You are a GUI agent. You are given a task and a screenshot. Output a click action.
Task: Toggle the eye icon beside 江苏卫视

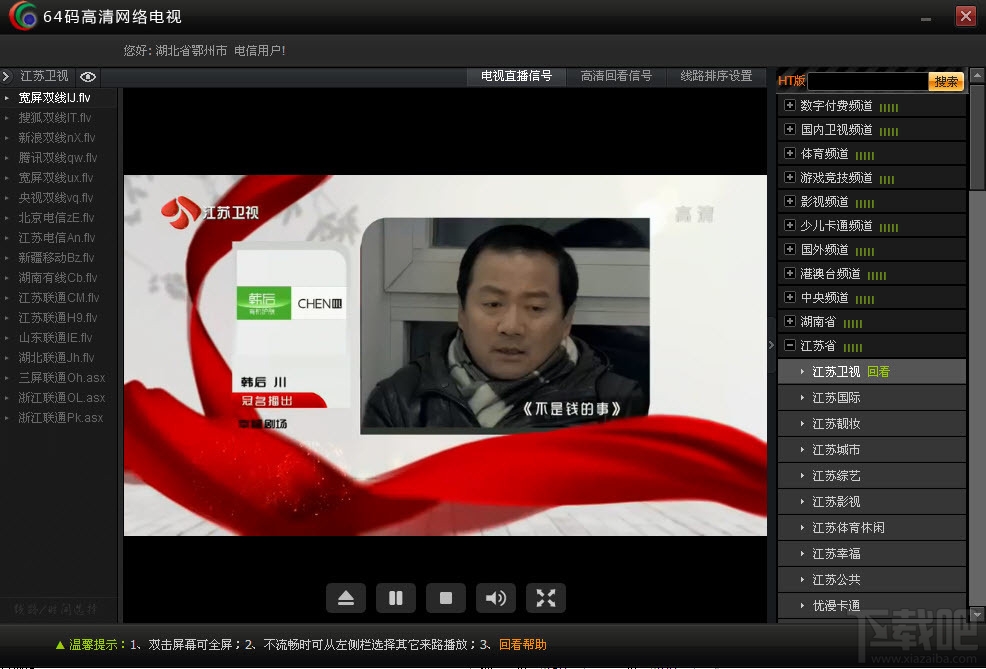pyautogui.click(x=88, y=77)
